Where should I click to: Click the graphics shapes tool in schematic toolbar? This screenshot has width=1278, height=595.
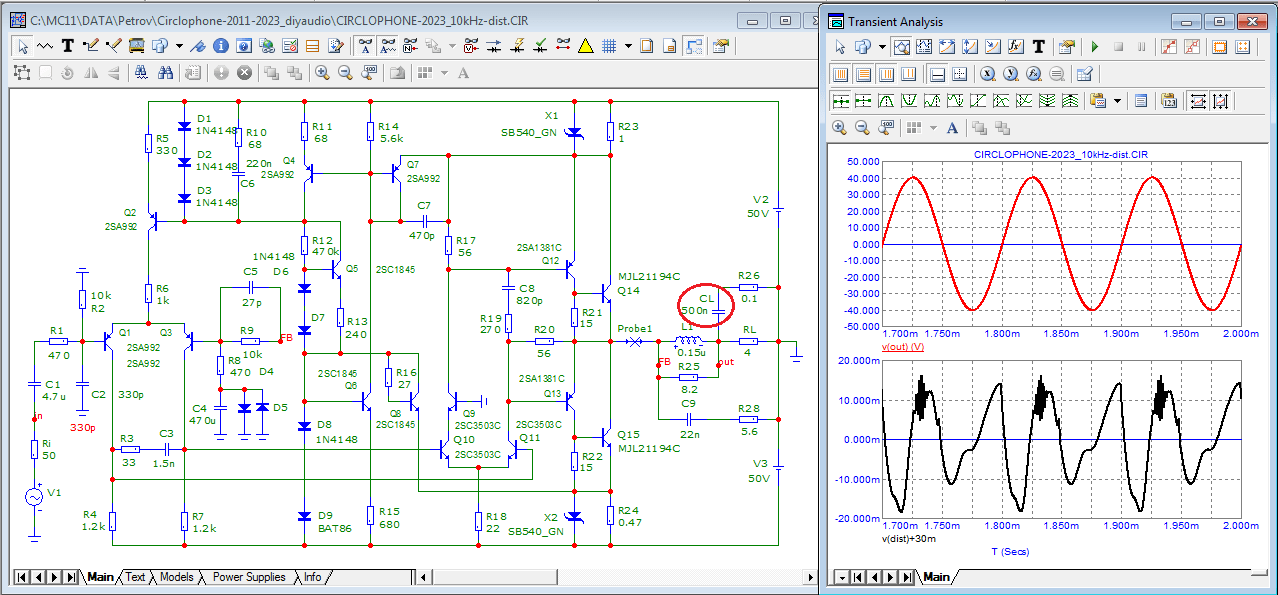[159, 46]
